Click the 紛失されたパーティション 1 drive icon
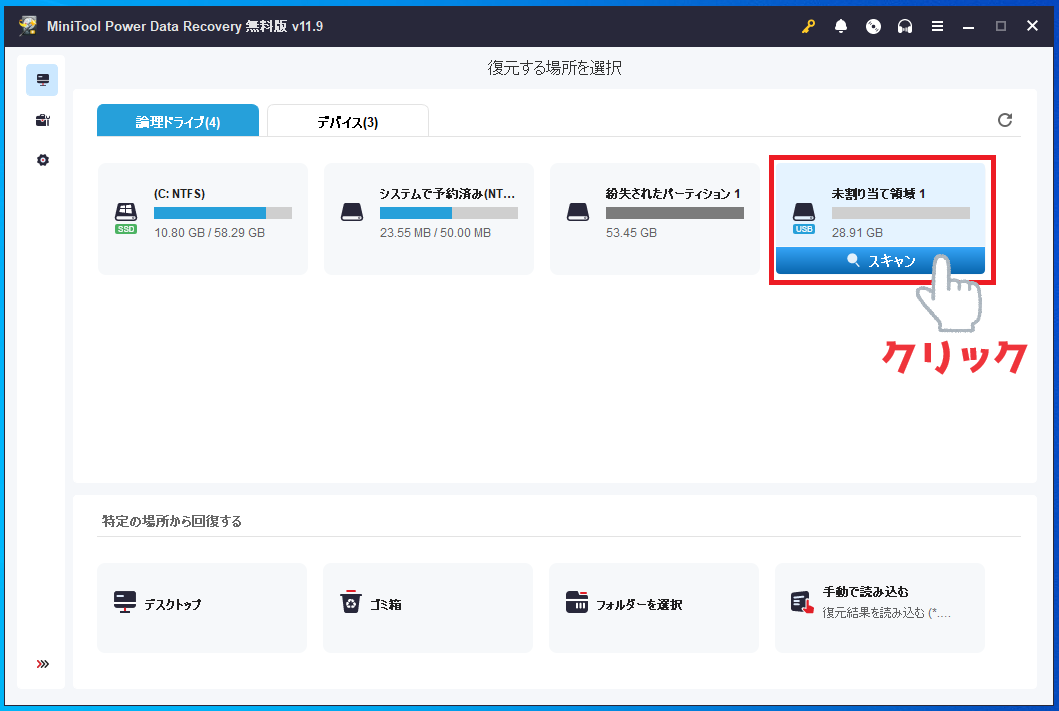 tap(578, 212)
